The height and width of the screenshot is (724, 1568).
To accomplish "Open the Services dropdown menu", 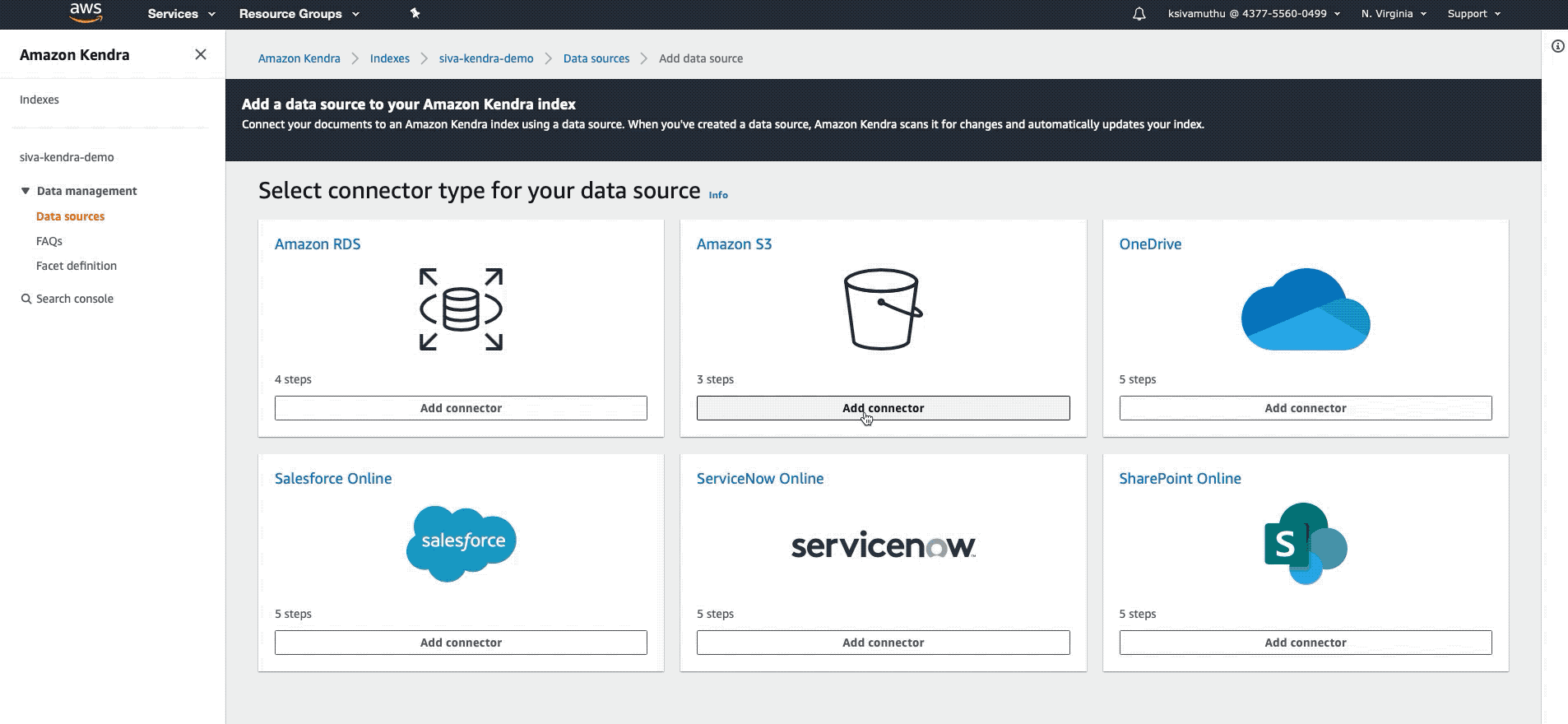I will coord(181,14).
